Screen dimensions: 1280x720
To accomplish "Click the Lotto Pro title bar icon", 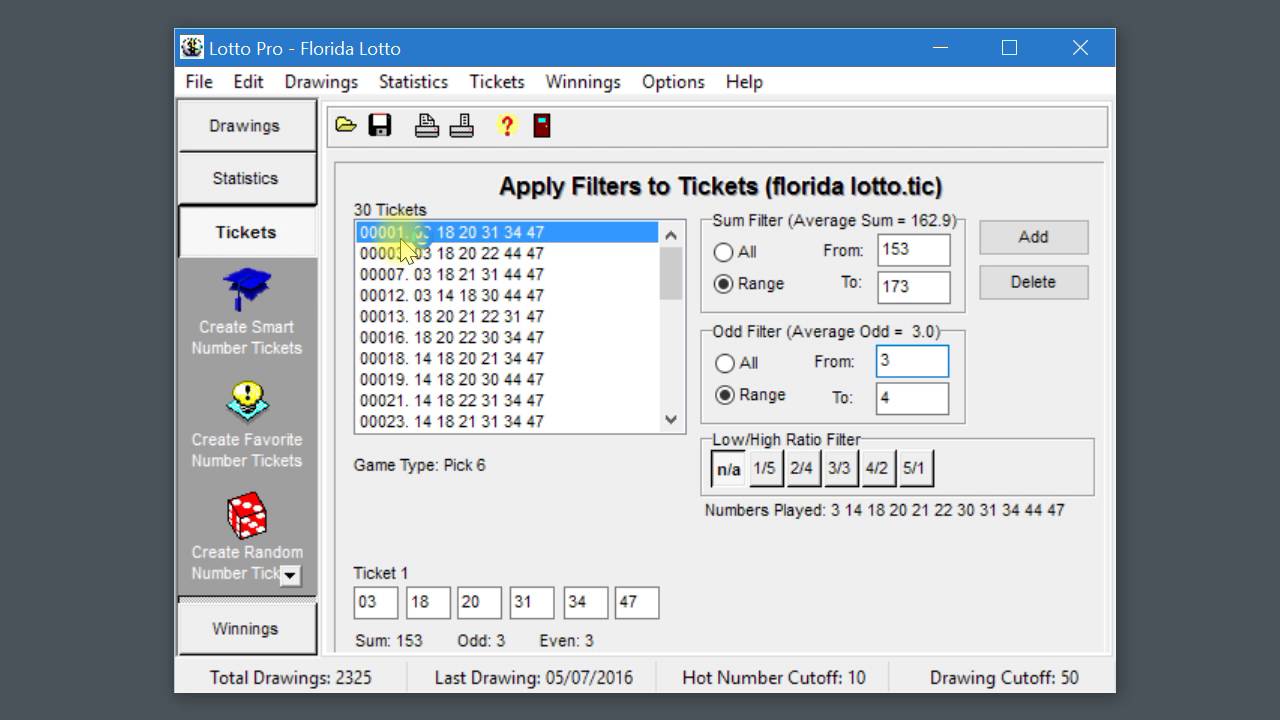I will 192,47.
